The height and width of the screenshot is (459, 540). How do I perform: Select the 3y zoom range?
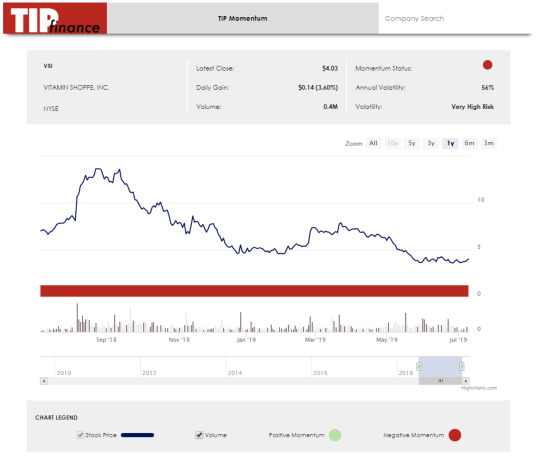tap(431, 143)
